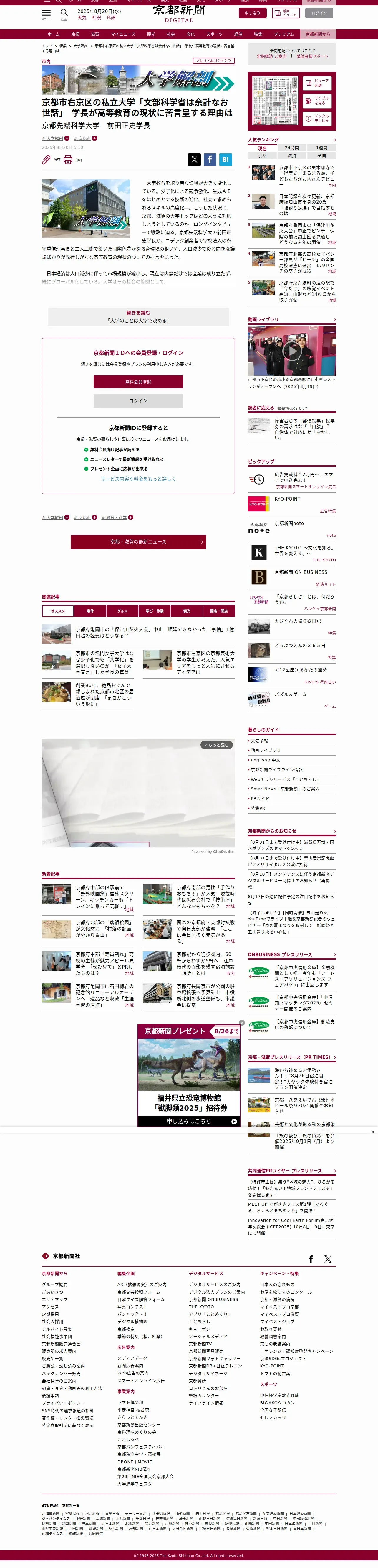Close the bottom overlay banner
Screen dimensions: 378x1568
click(372, 1132)
